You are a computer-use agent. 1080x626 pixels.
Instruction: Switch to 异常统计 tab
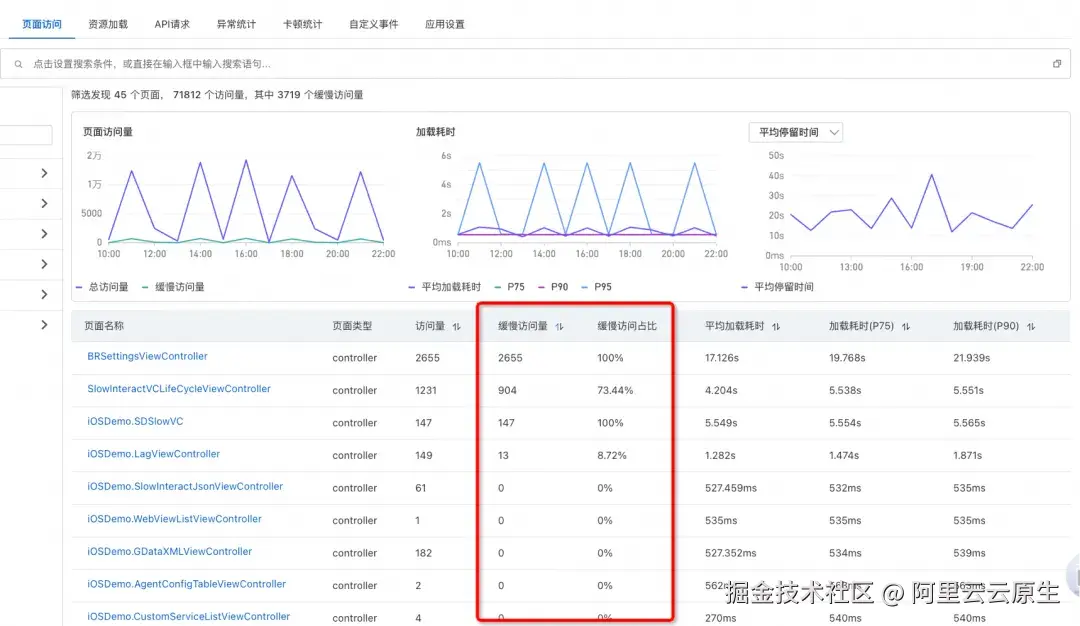[x=236, y=24]
